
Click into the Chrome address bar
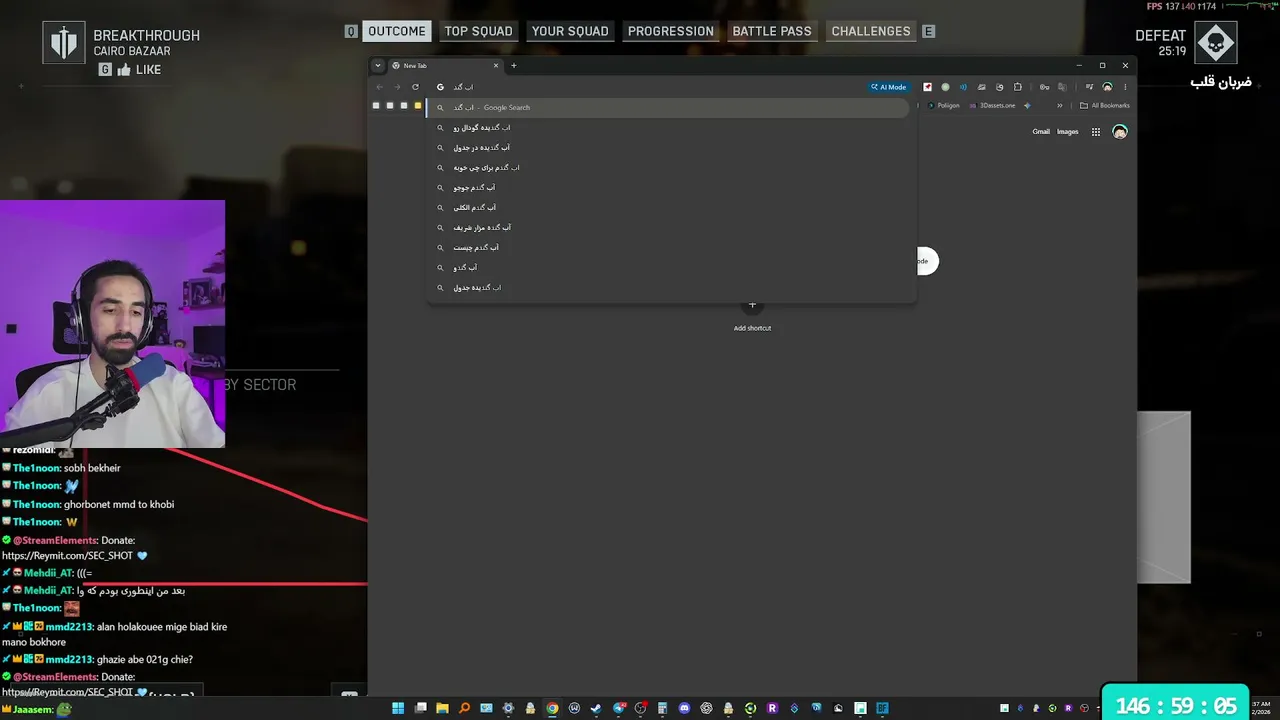pos(650,87)
